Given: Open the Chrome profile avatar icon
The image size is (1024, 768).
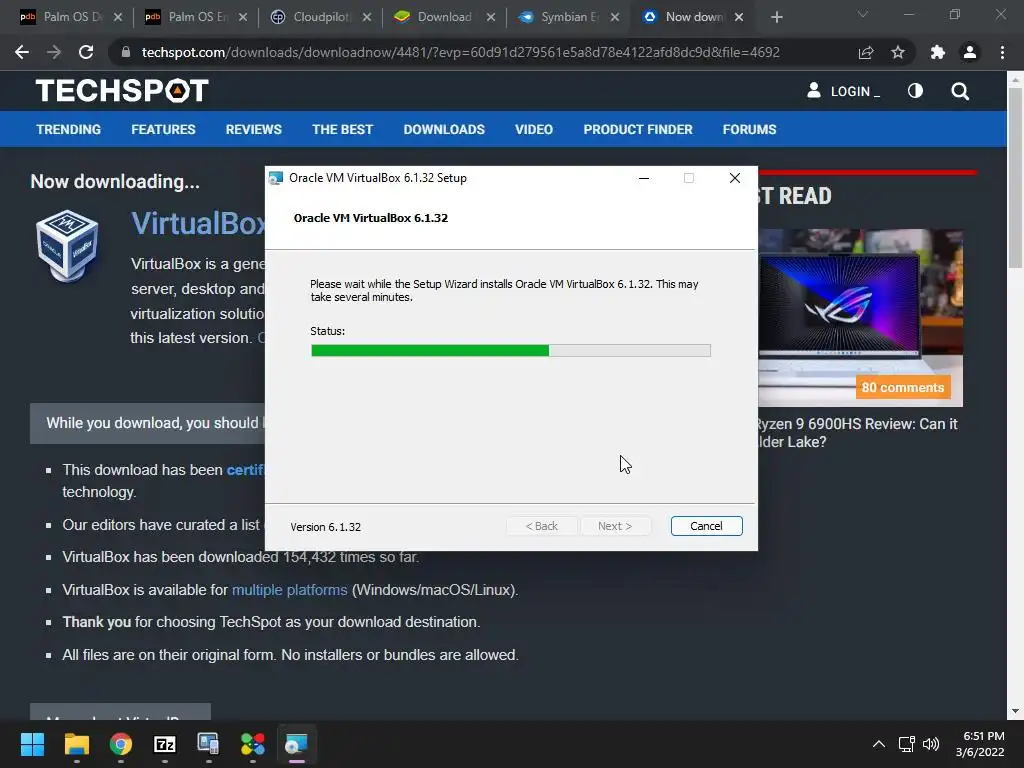Looking at the screenshot, I should click(970, 52).
